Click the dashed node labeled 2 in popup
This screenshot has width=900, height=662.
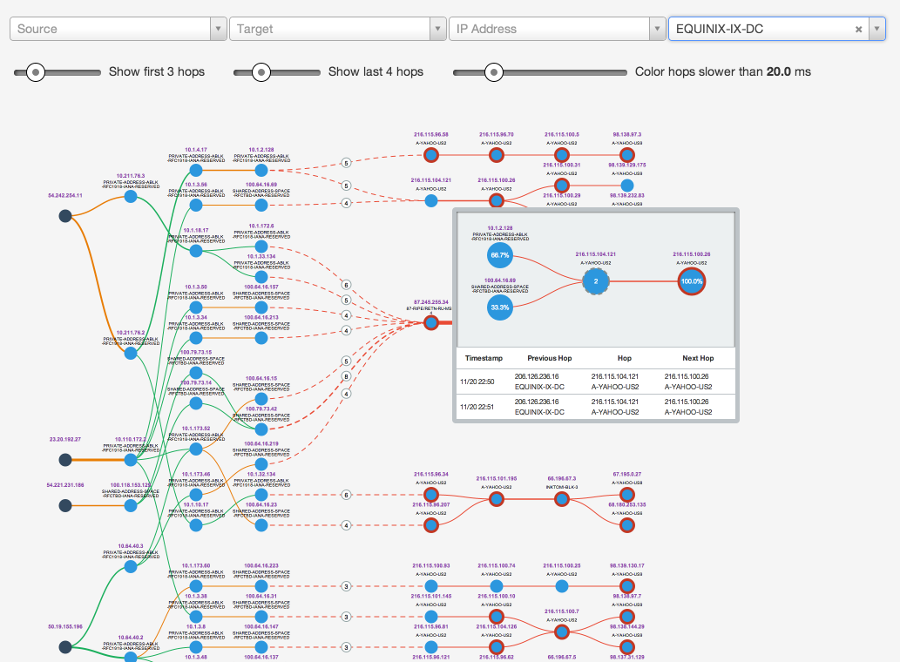coord(596,281)
